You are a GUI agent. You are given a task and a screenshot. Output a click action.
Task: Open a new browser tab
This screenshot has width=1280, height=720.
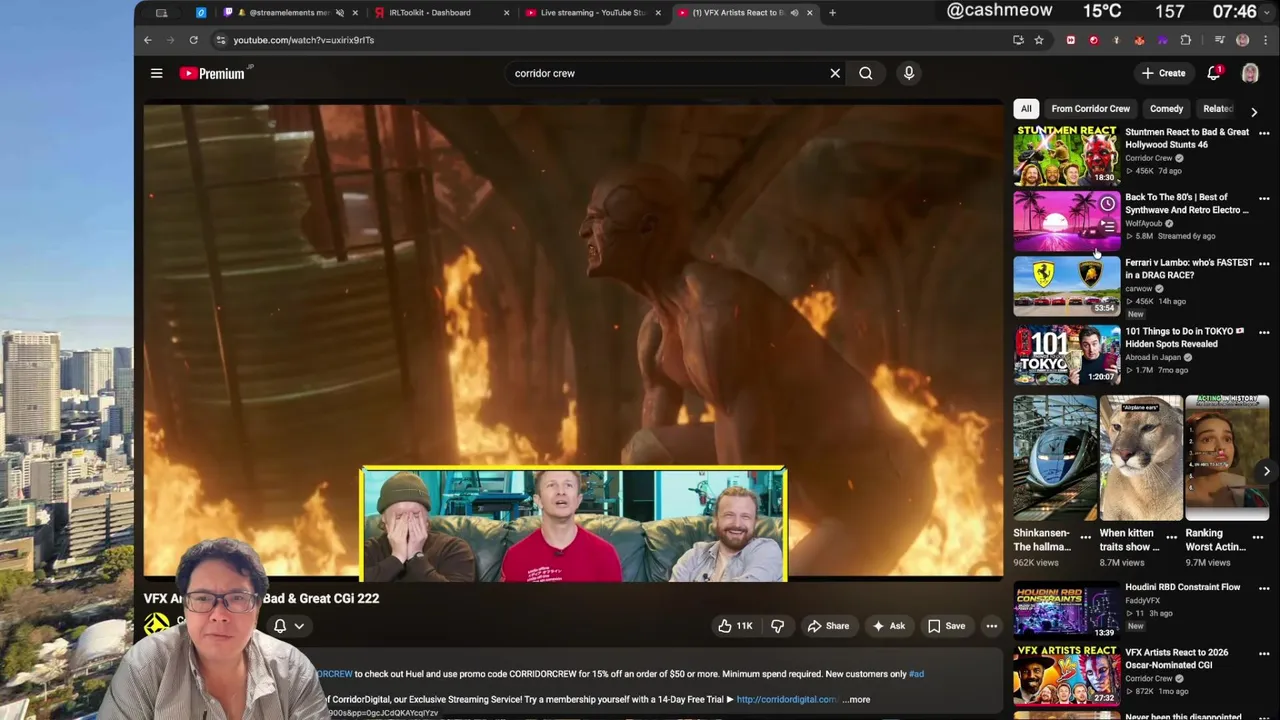[832, 13]
